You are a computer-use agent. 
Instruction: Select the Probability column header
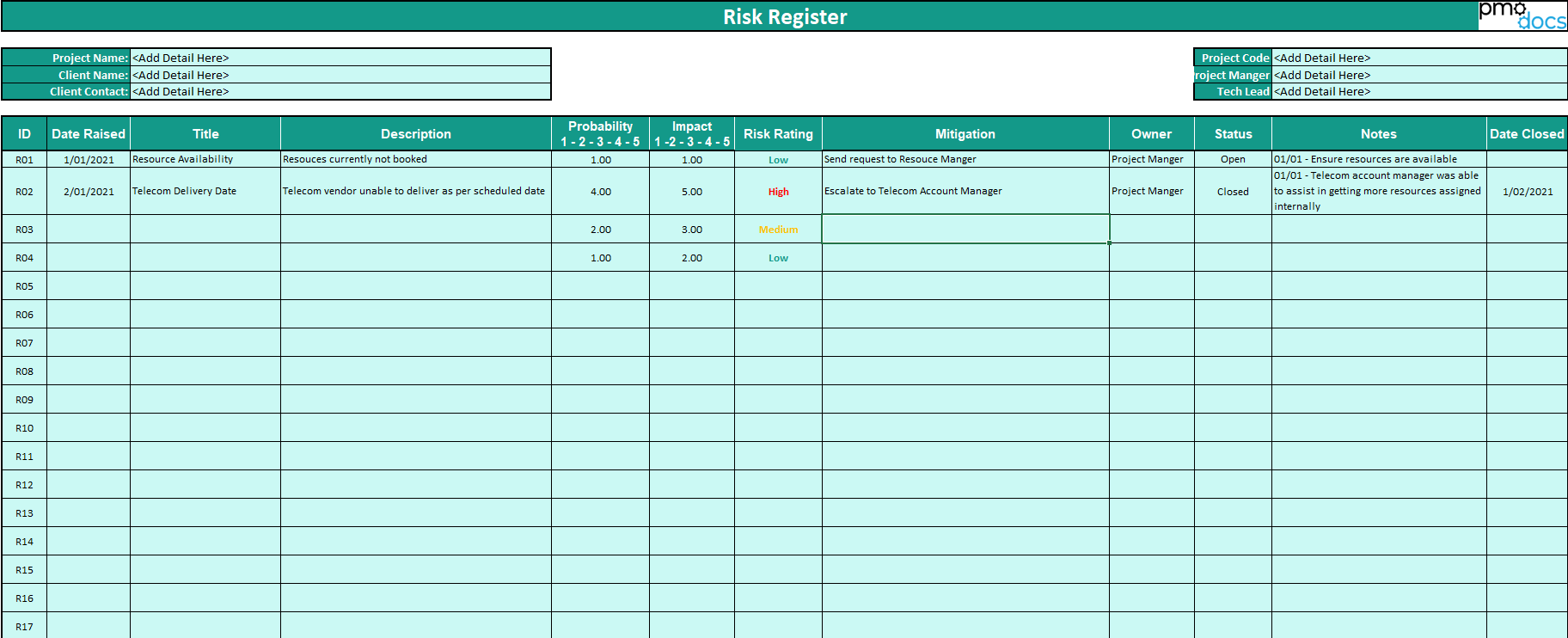pyautogui.click(x=600, y=133)
